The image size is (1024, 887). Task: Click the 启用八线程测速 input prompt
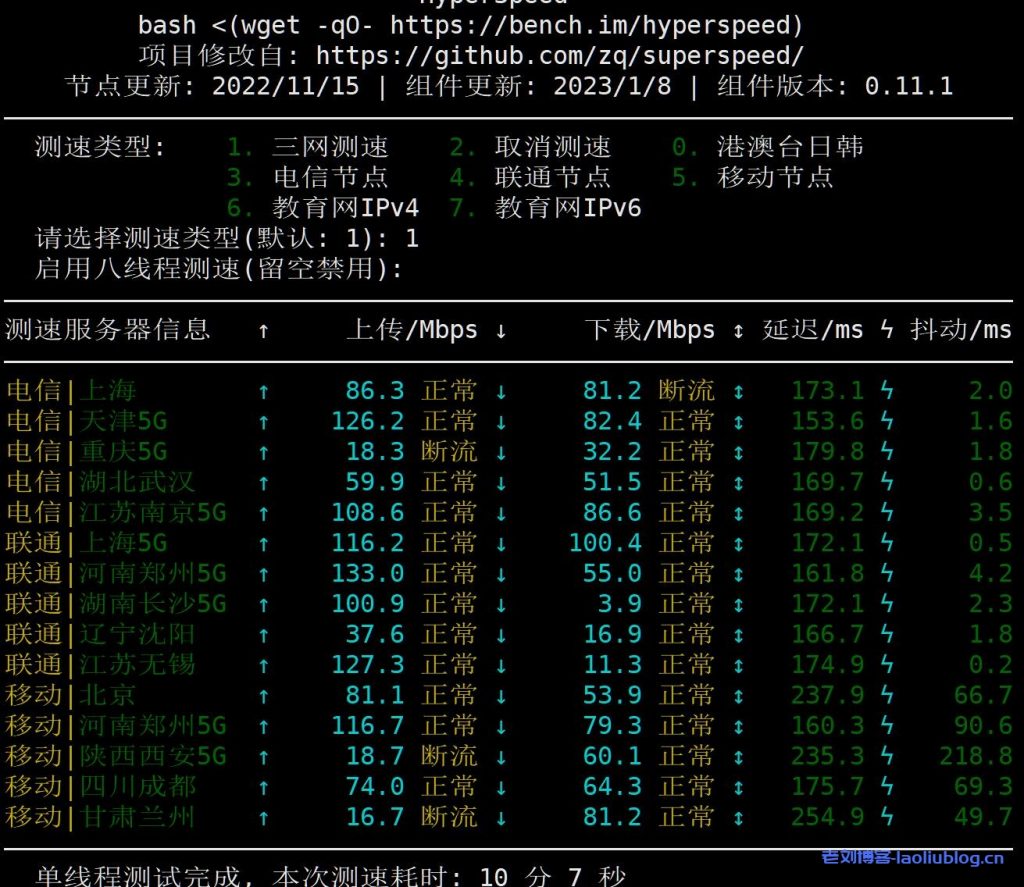[x=219, y=269]
